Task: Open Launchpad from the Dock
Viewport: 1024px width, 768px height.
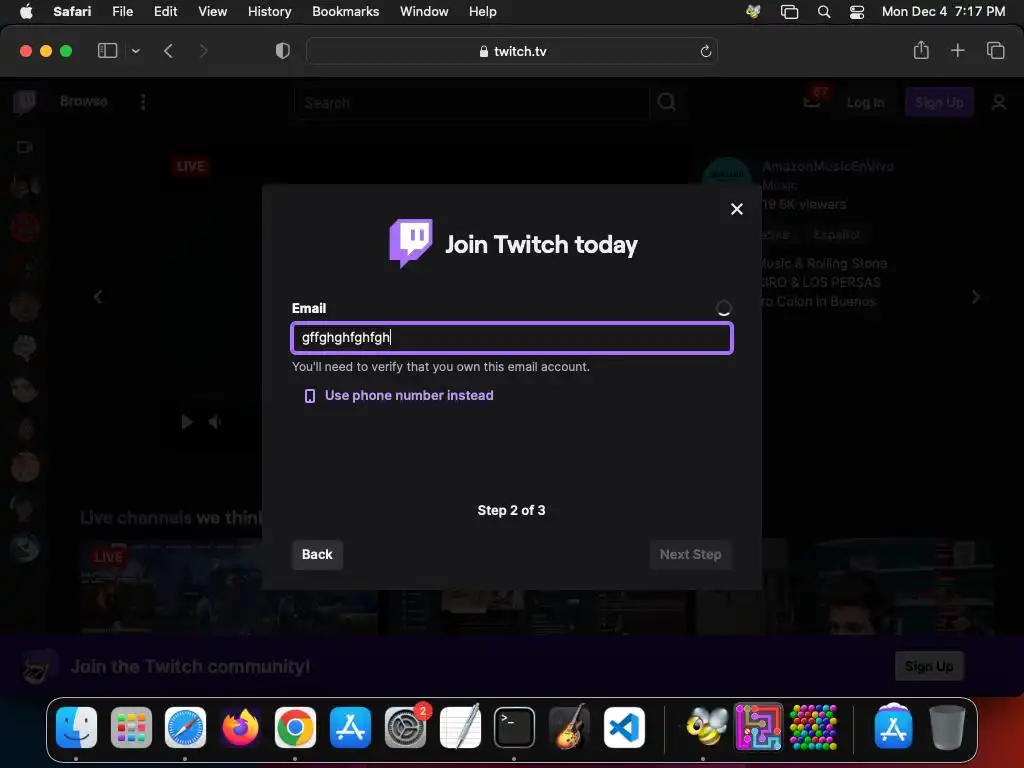Action: 131,727
